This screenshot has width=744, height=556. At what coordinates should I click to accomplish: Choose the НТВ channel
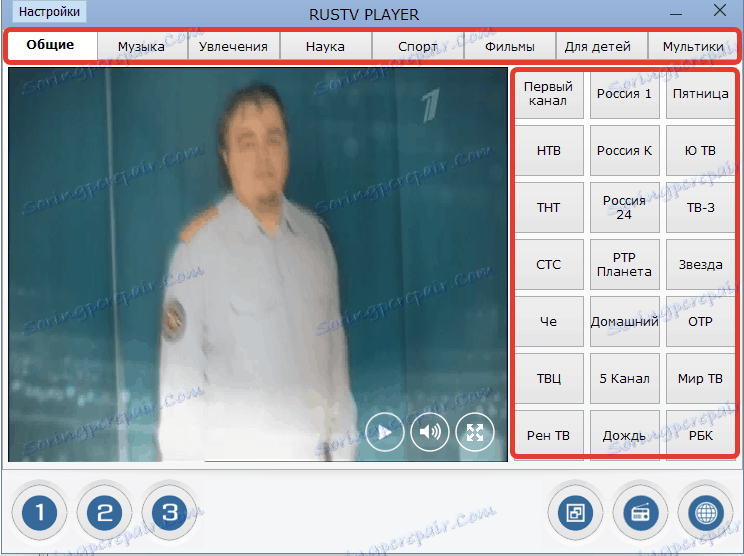click(x=549, y=151)
